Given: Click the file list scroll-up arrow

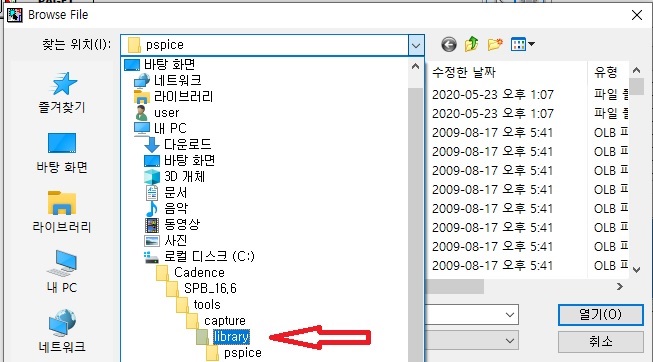Looking at the screenshot, I should click(636, 70).
